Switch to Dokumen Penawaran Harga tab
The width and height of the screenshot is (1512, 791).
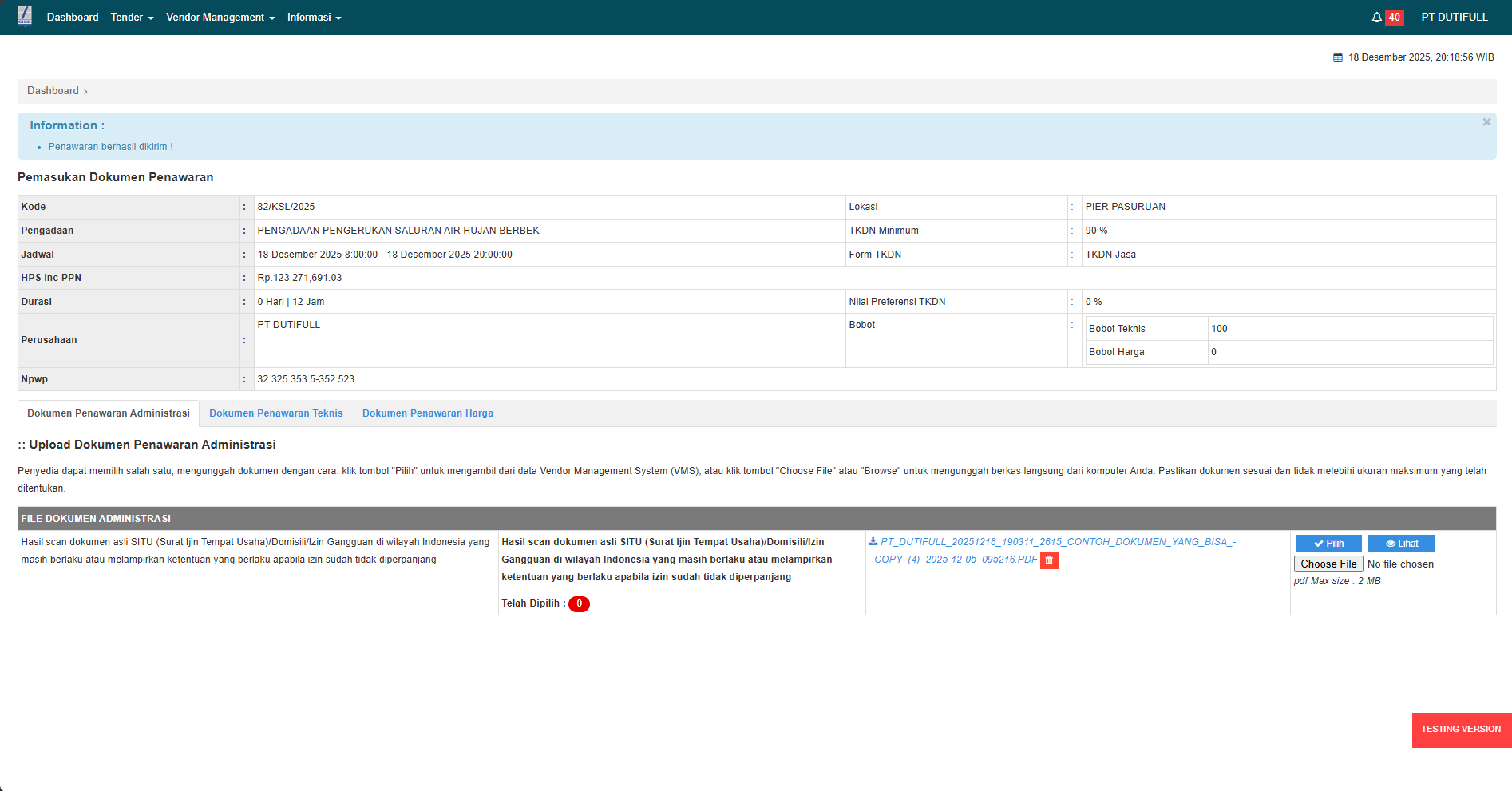coord(427,413)
